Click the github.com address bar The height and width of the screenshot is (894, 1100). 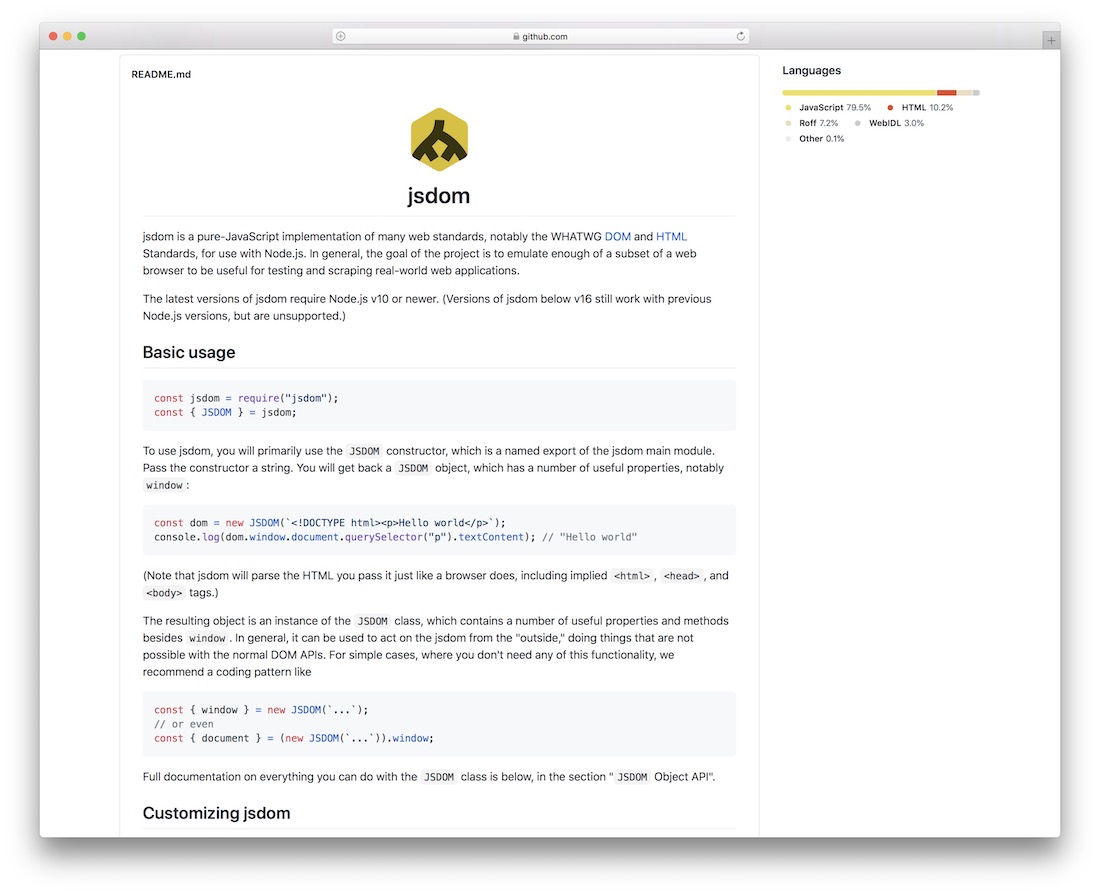pyautogui.click(x=540, y=36)
